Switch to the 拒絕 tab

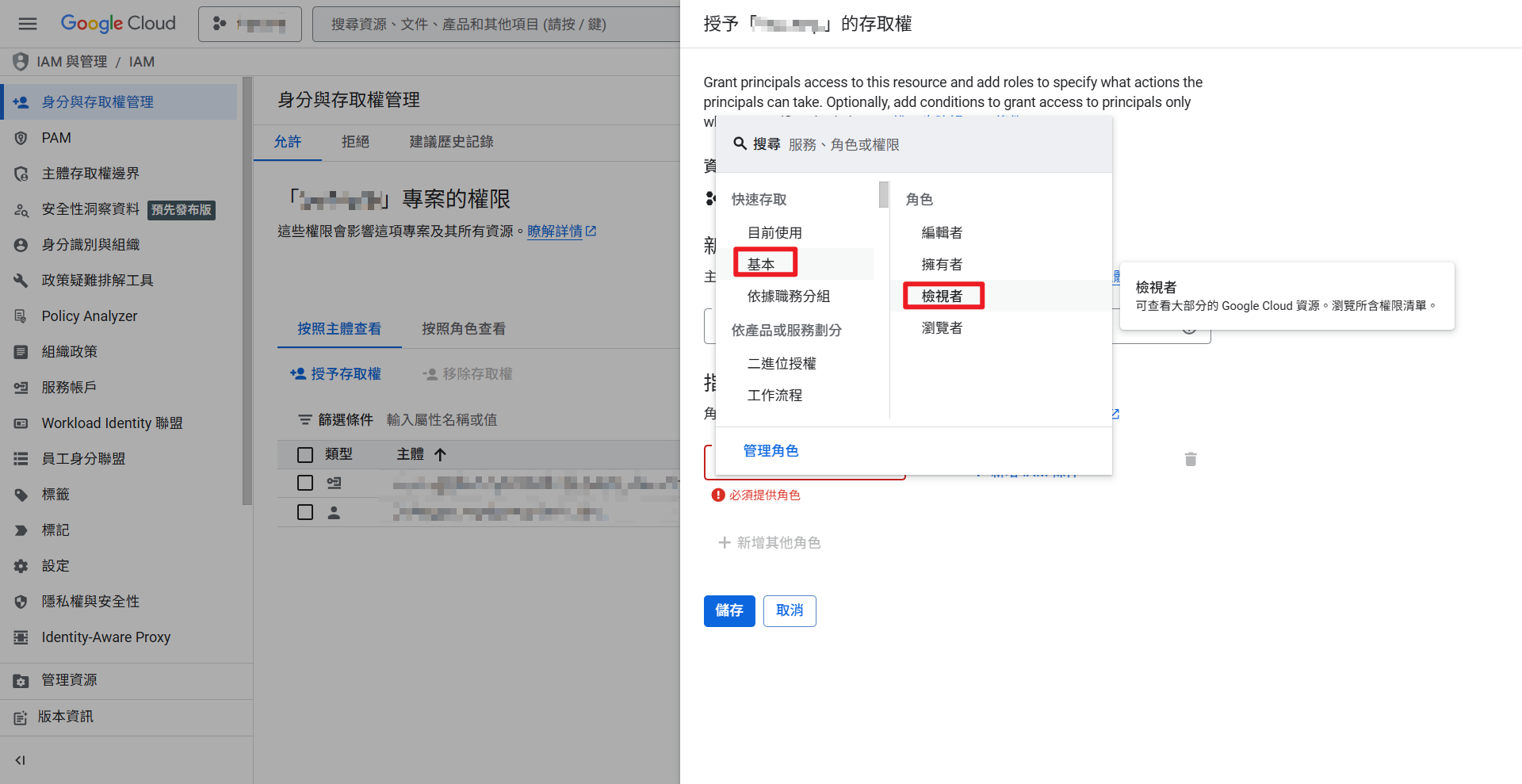coord(354,141)
